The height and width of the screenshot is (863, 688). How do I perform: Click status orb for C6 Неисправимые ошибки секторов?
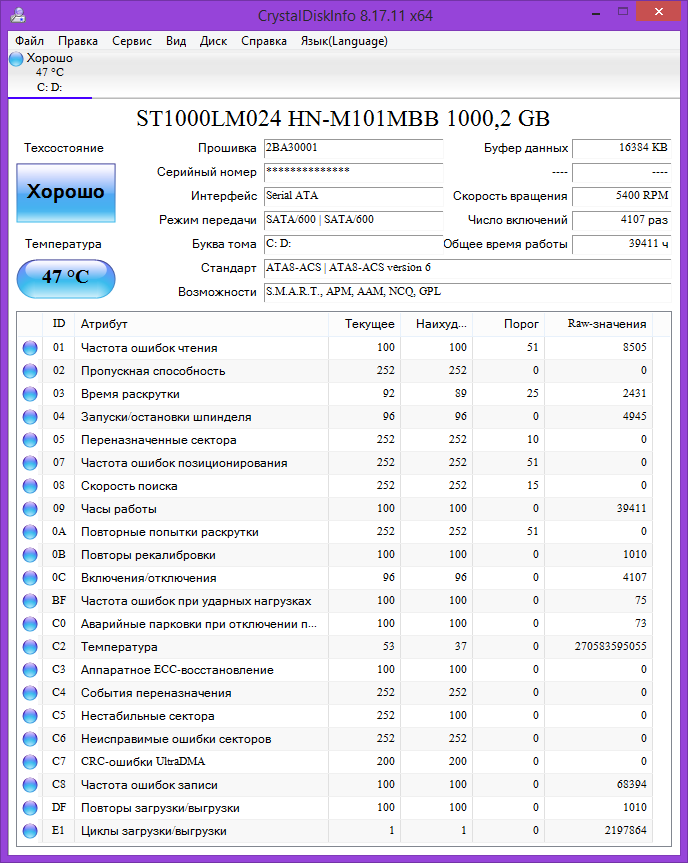pyautogui.click(x=30, y=739)
